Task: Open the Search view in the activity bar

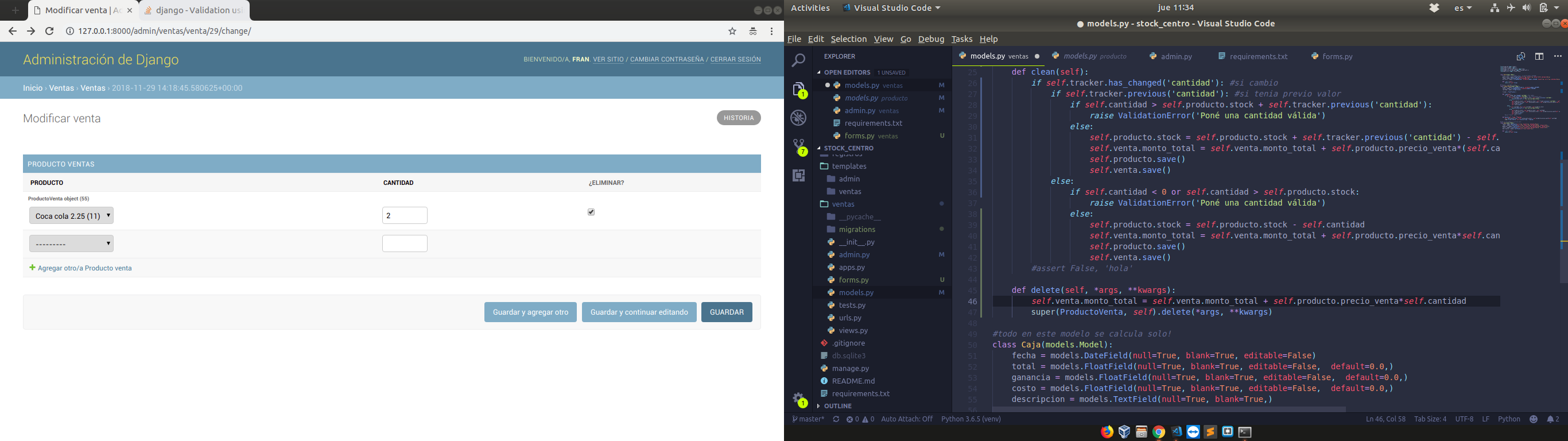Action: coord(798,60)
